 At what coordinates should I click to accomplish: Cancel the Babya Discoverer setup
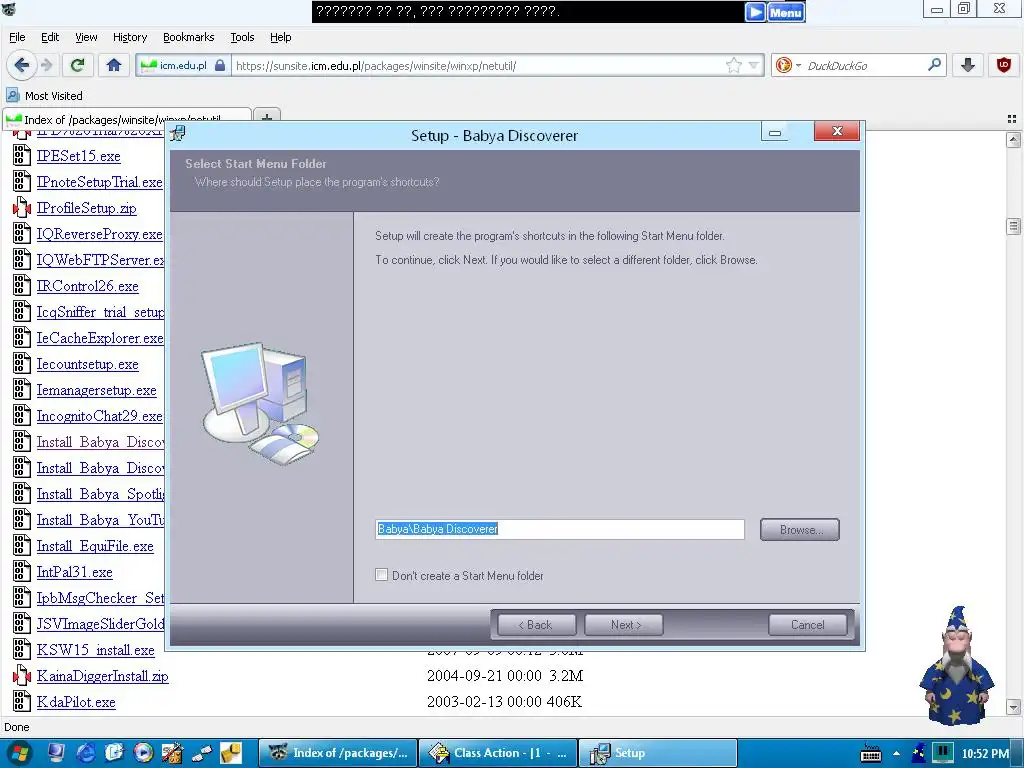tap(808, 625)
